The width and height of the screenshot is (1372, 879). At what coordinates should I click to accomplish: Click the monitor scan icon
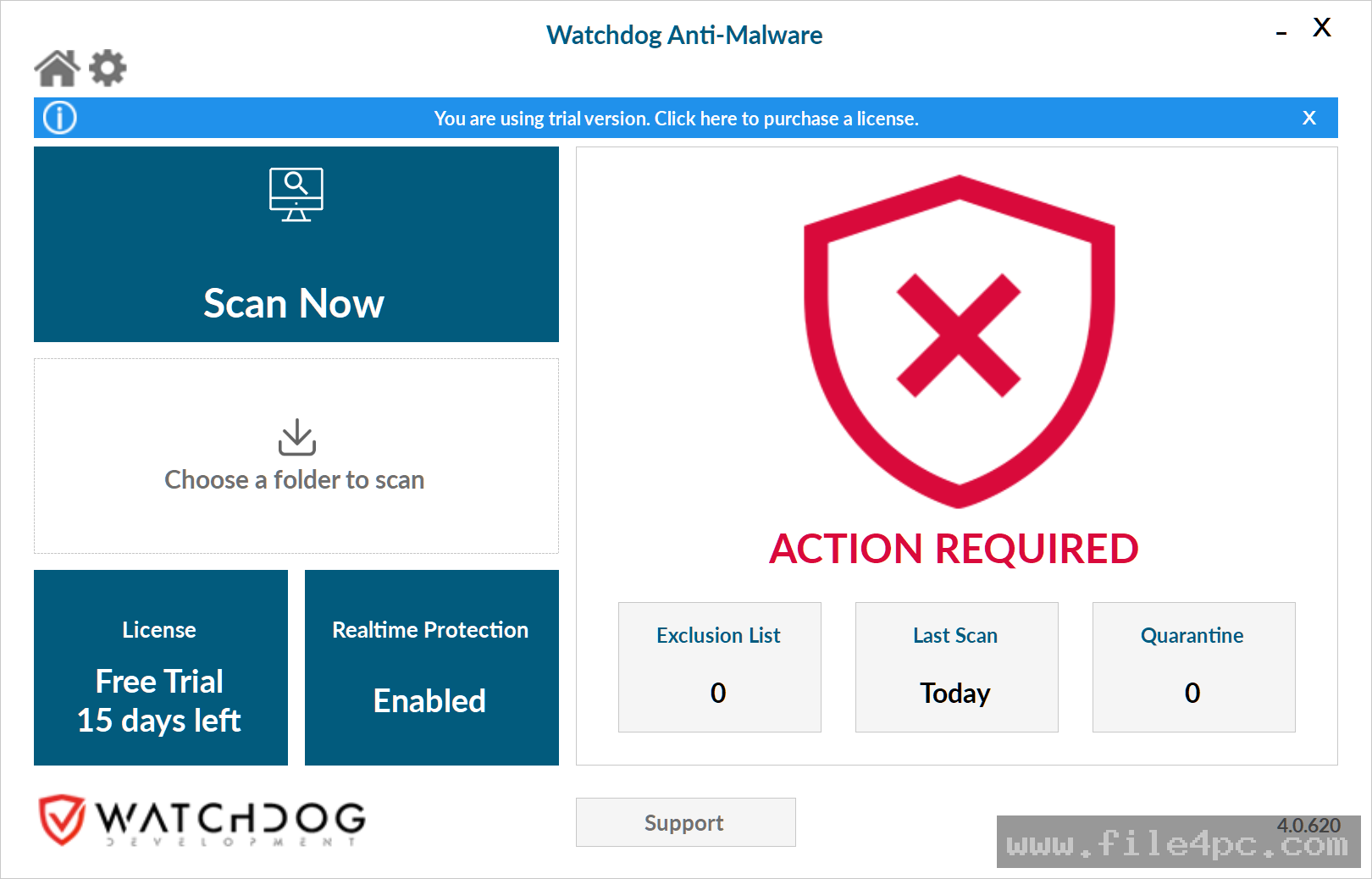296,195
